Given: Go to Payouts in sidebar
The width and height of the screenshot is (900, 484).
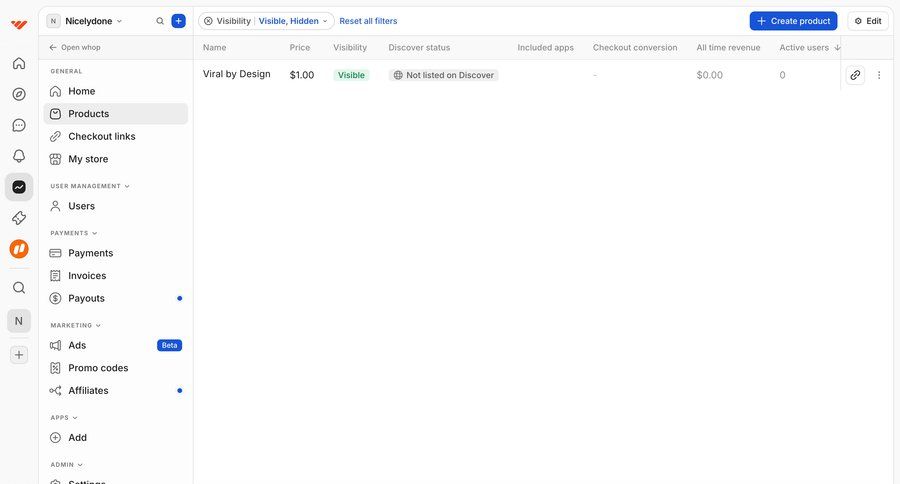Looking at the screenshot, I should tap(86, 298).
